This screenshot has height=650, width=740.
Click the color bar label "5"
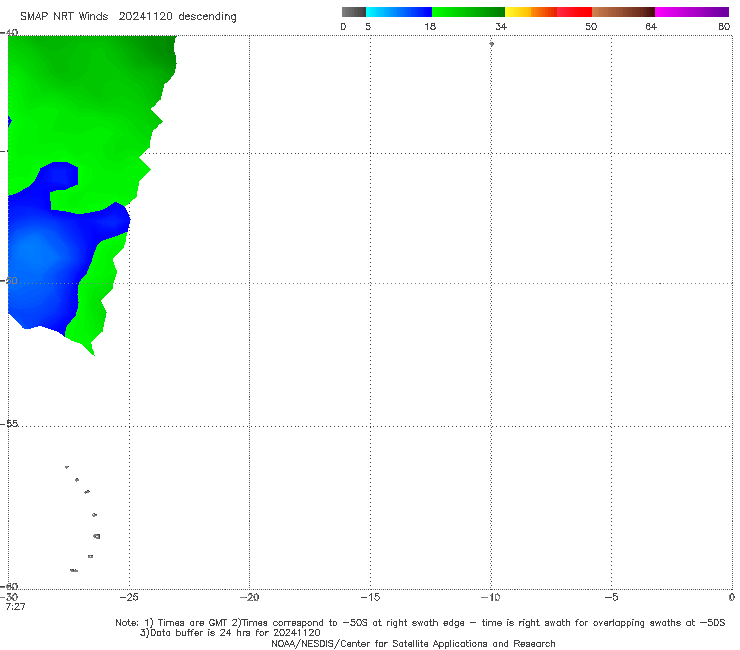click(x=368, y=26)
